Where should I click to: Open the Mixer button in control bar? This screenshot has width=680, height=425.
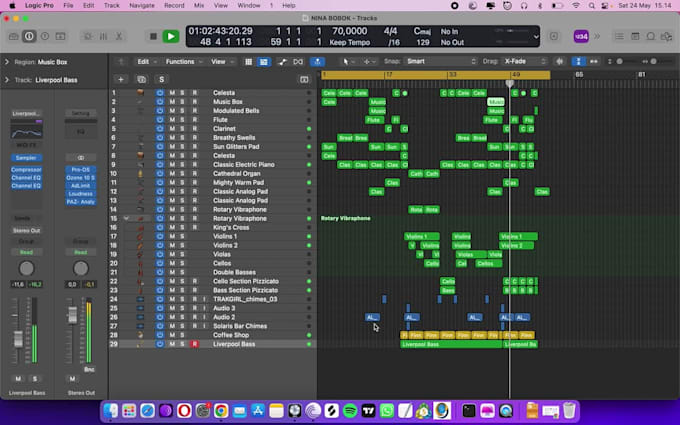(x=103, y=36)
